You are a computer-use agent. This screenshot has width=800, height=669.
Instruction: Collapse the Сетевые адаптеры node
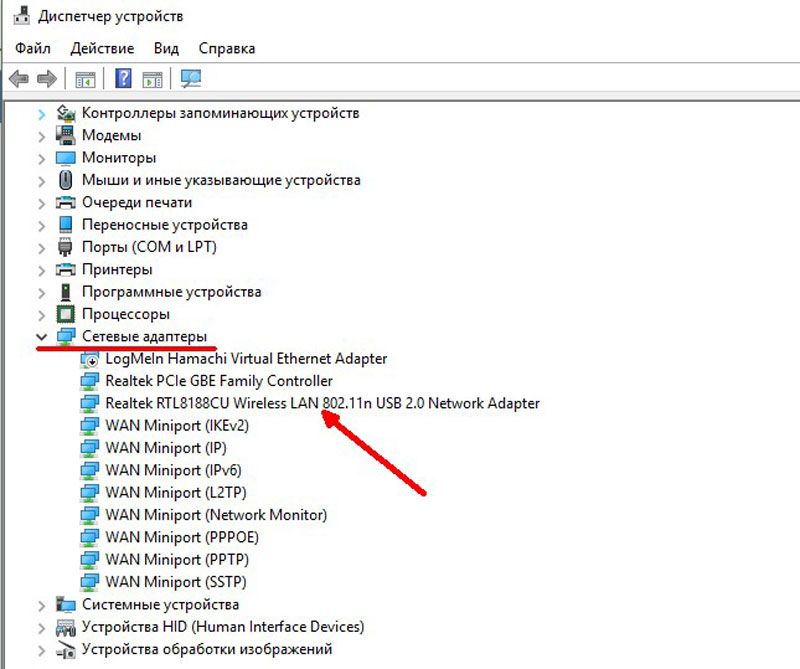[x=41, y=337]
